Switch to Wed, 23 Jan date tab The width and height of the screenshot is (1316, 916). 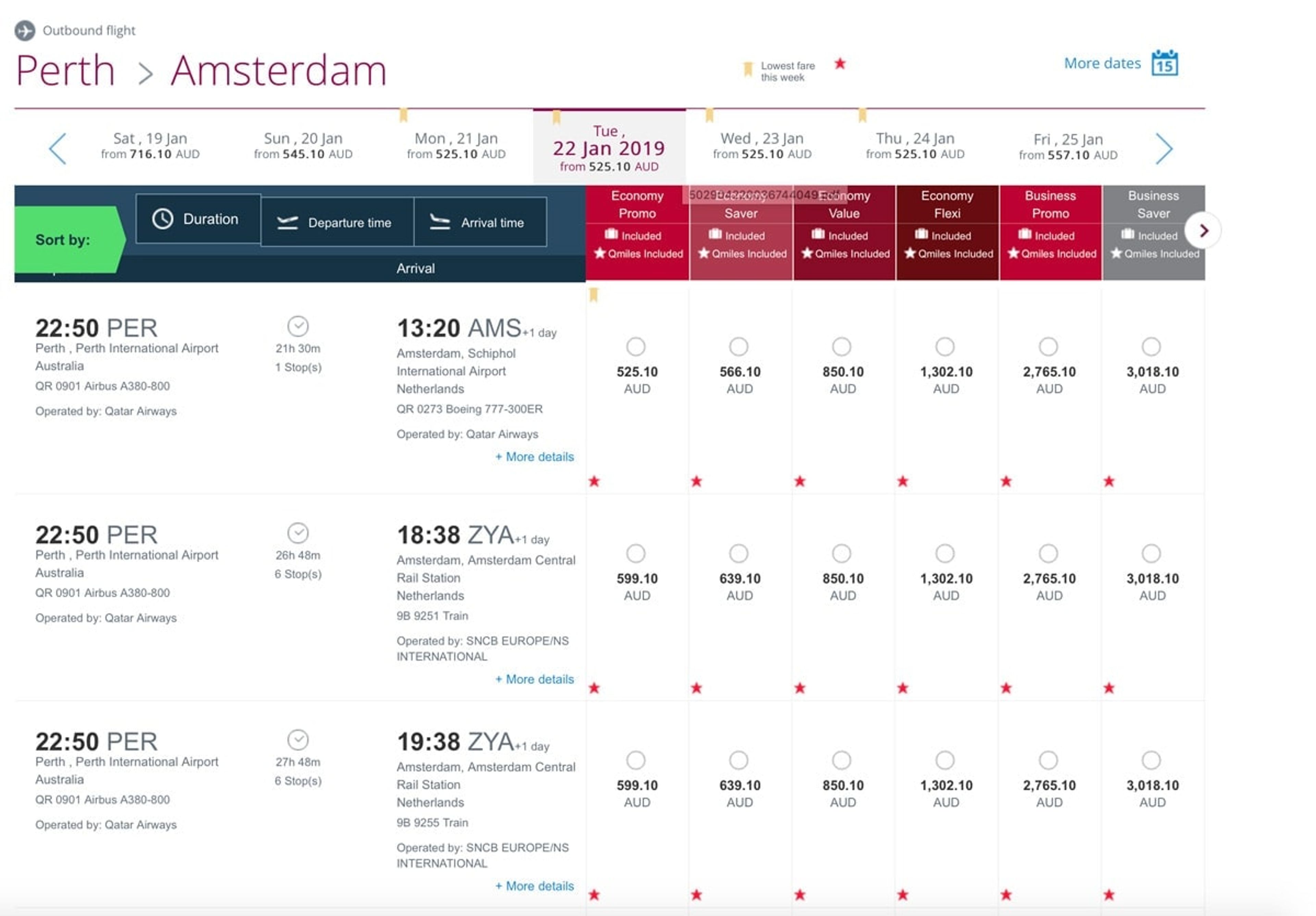tap(762, 146)
